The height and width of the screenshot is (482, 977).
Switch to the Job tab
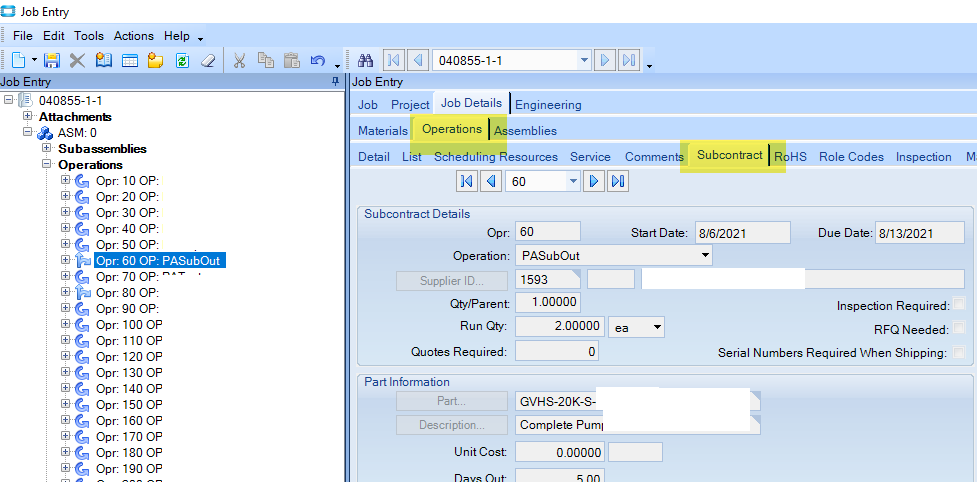368,105
